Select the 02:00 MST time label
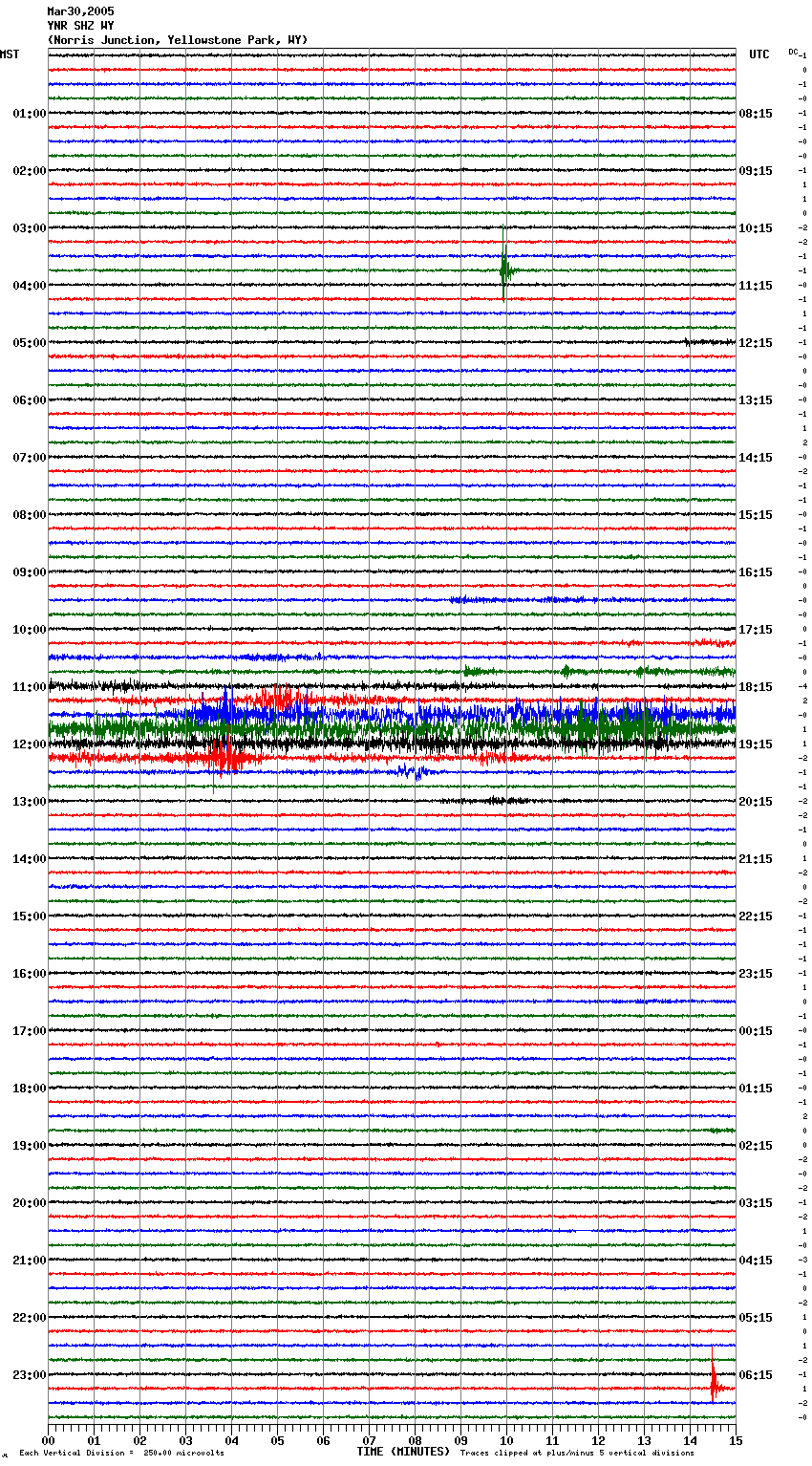Screen dimensions: 812x1466 (30, 171)
